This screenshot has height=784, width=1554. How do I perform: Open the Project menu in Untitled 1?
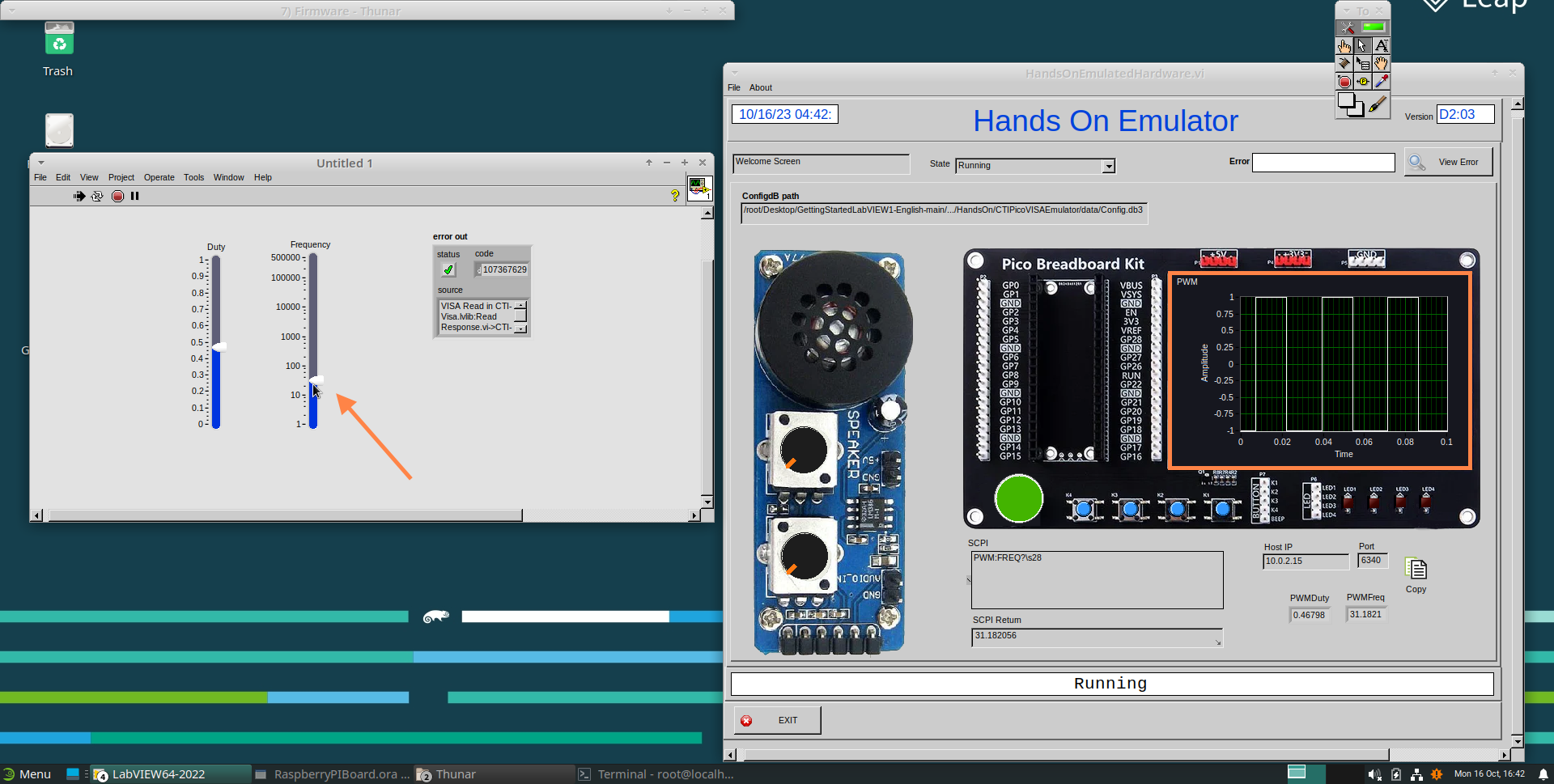click(121, 177)
